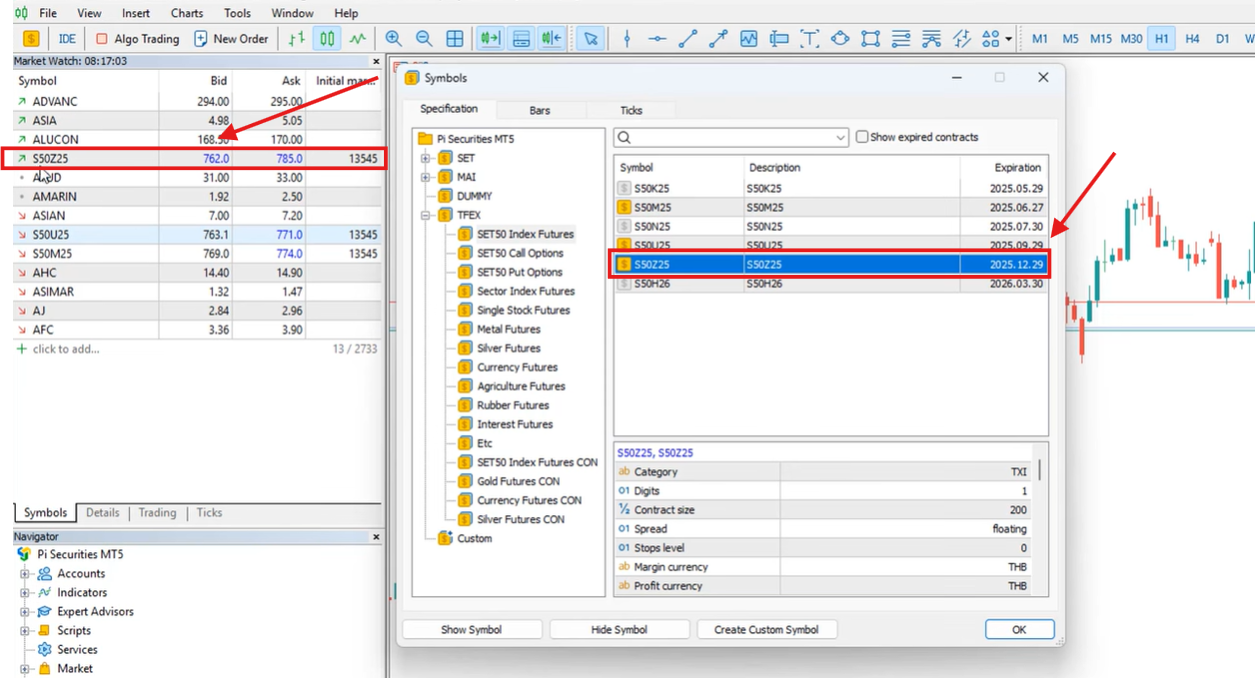Close the Market Watch panel
The width and height of the screenshot is (1255, 678).
[x=376, y=61]
